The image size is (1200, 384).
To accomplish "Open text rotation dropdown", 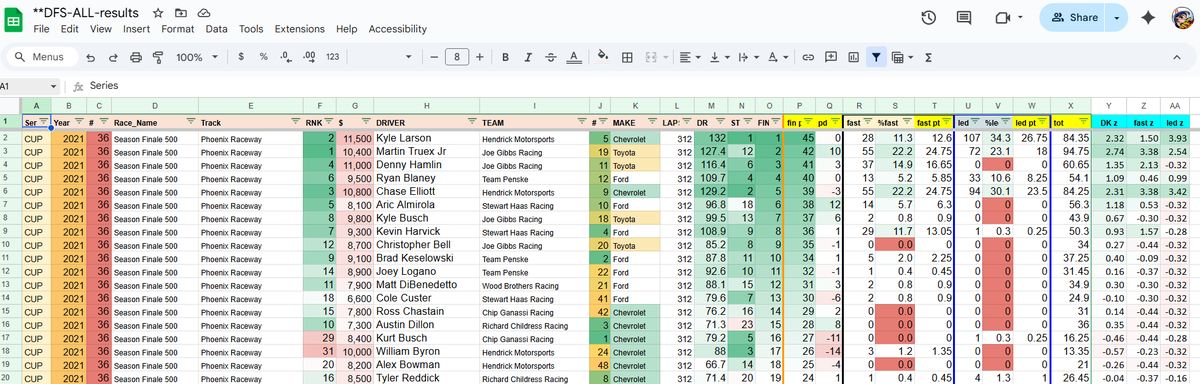I will pos(777,57).
